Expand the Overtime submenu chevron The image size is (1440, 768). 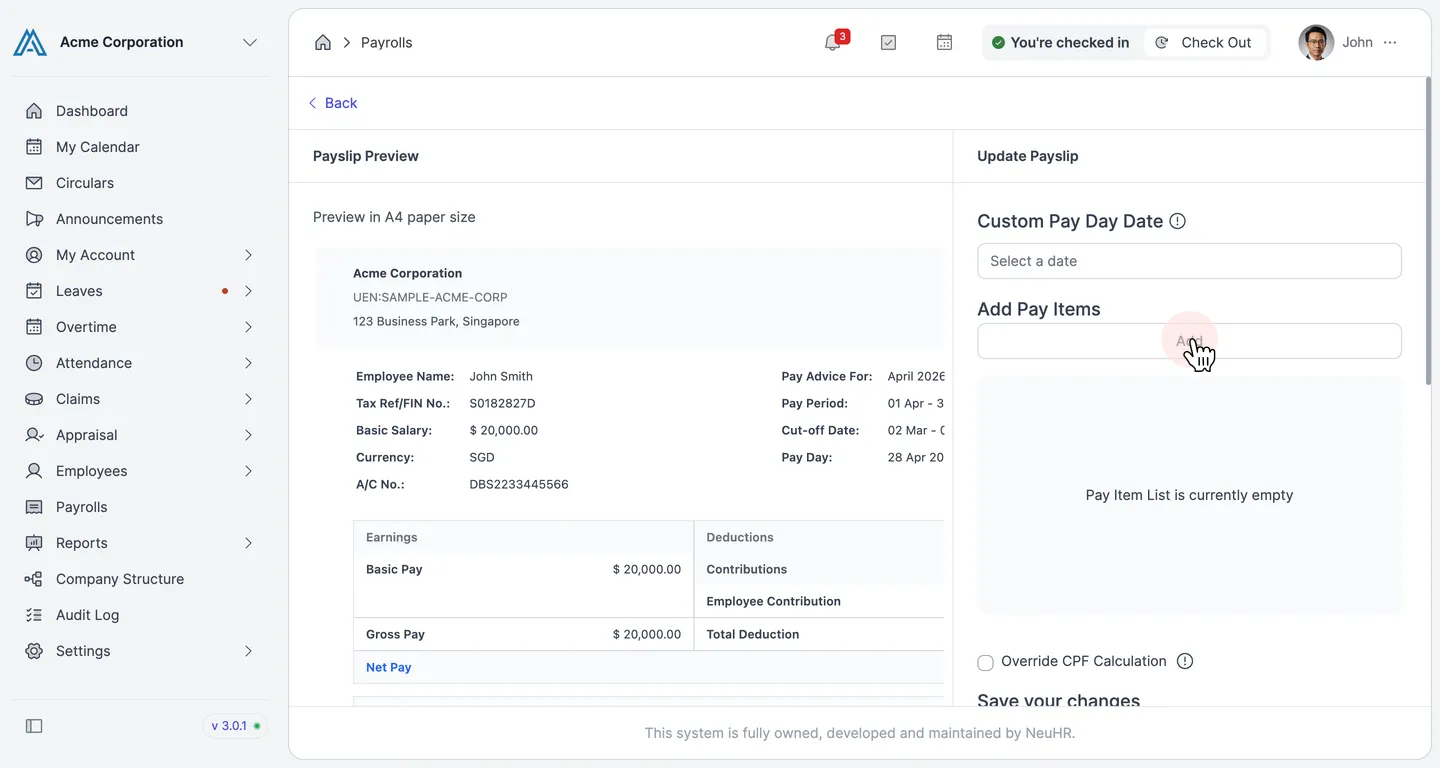248,327
